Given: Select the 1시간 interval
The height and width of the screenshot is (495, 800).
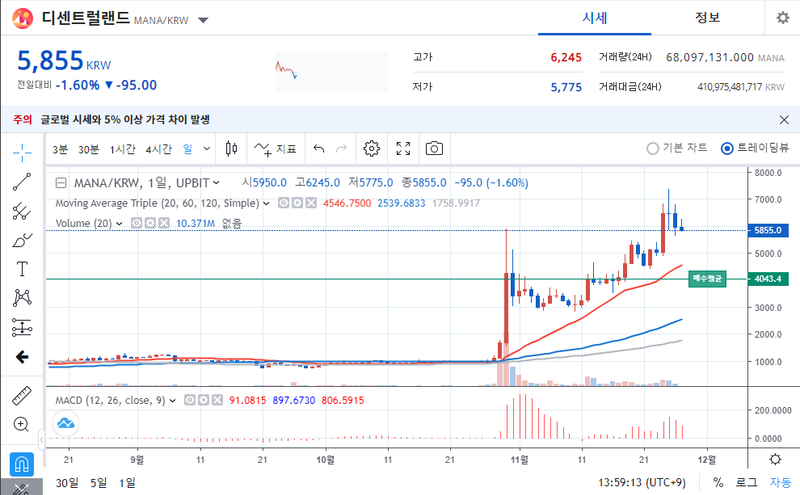Looking at the screenshot, I should click(x=122, y=149).
